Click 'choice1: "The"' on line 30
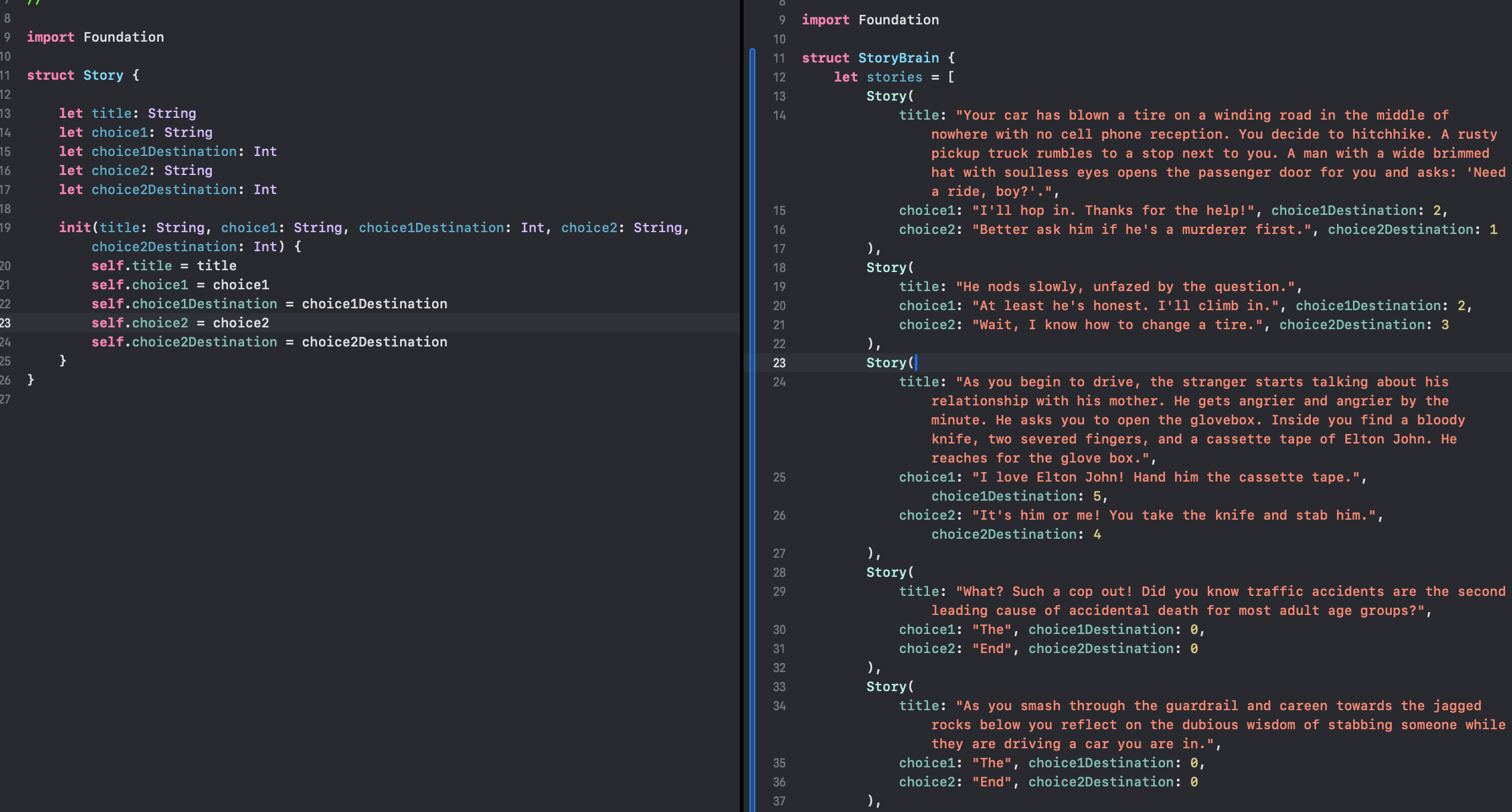 (955, 629)
